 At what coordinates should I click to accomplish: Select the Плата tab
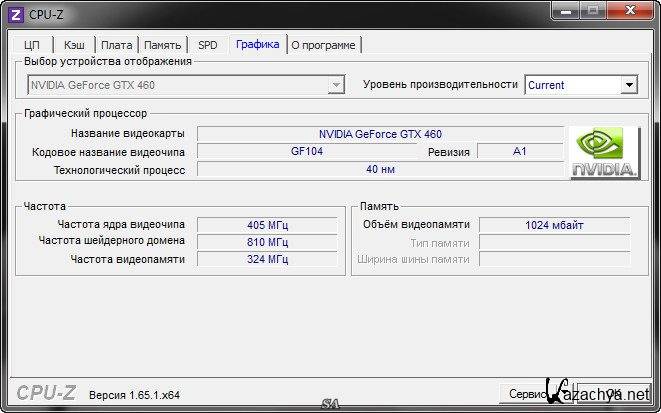click(x=117, y=45)
